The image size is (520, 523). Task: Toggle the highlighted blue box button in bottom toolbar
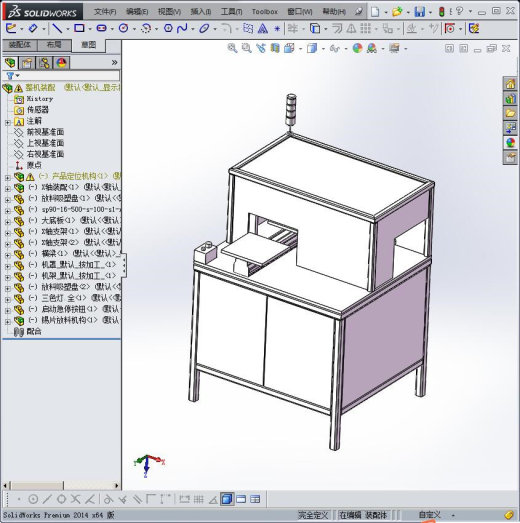point(226,499)
